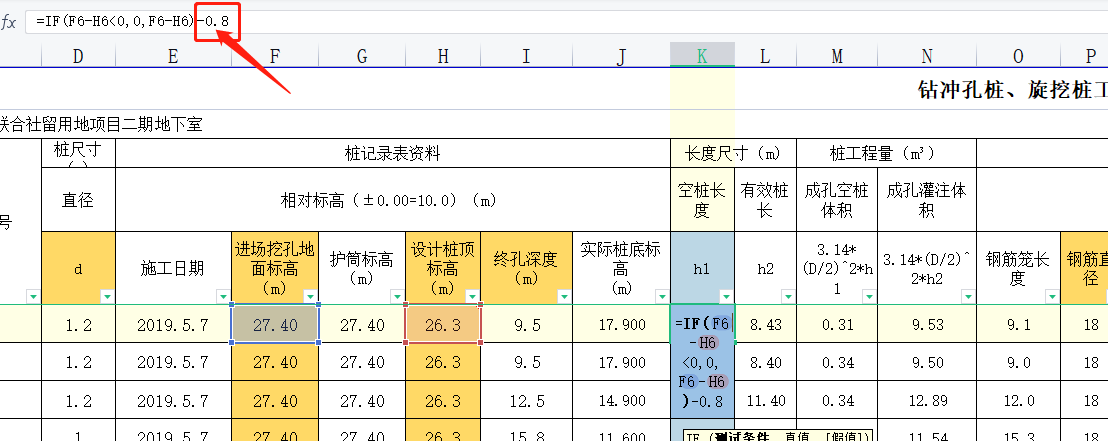Image resolution: width=1108 pixels, height=441 pixels.
Task: Select the cell with value 14.900
Action: 620,401
